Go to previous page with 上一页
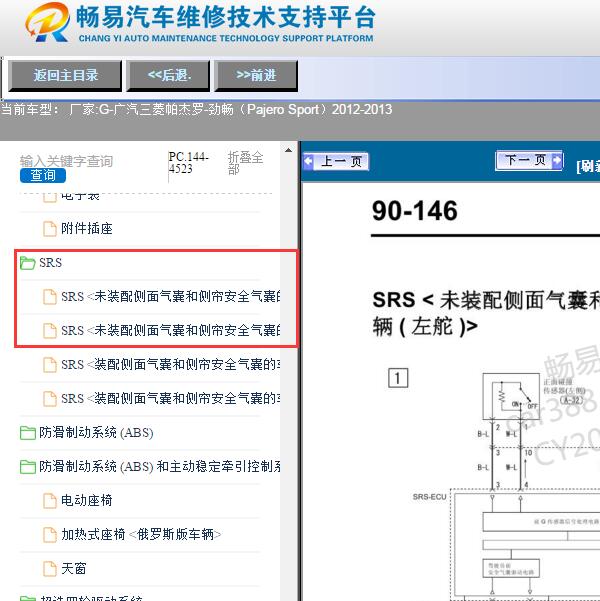The image size is (600, 601). 336,161
